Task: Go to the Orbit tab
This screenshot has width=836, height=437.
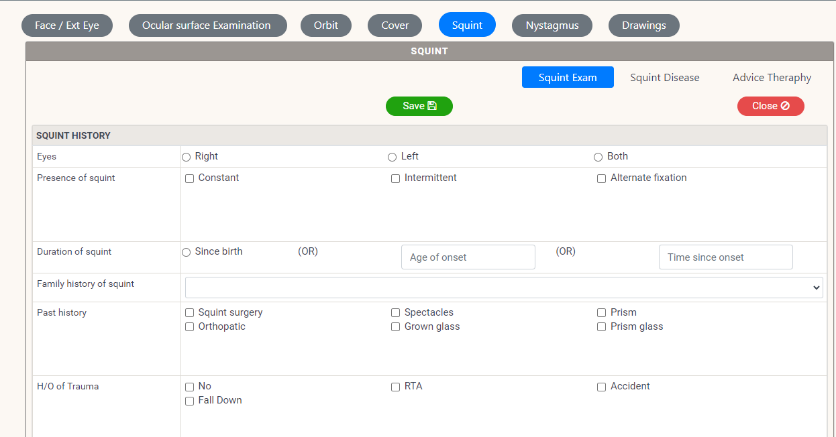Action: (326, 25)
